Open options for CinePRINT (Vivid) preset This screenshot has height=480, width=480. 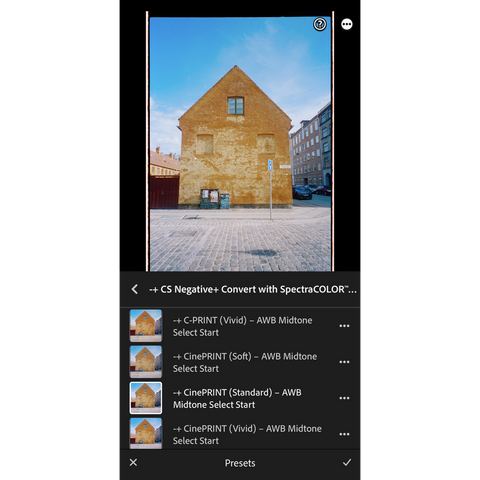pos(344,434)
